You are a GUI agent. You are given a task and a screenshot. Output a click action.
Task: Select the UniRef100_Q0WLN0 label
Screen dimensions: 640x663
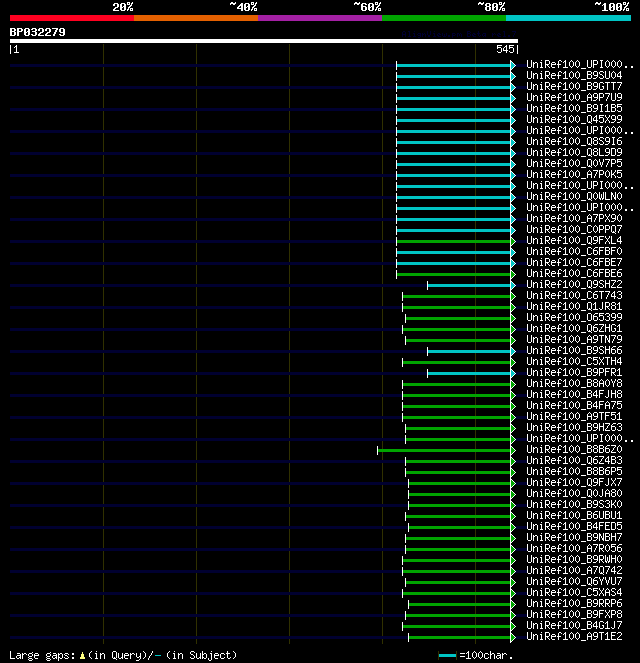tap(574, 197)
